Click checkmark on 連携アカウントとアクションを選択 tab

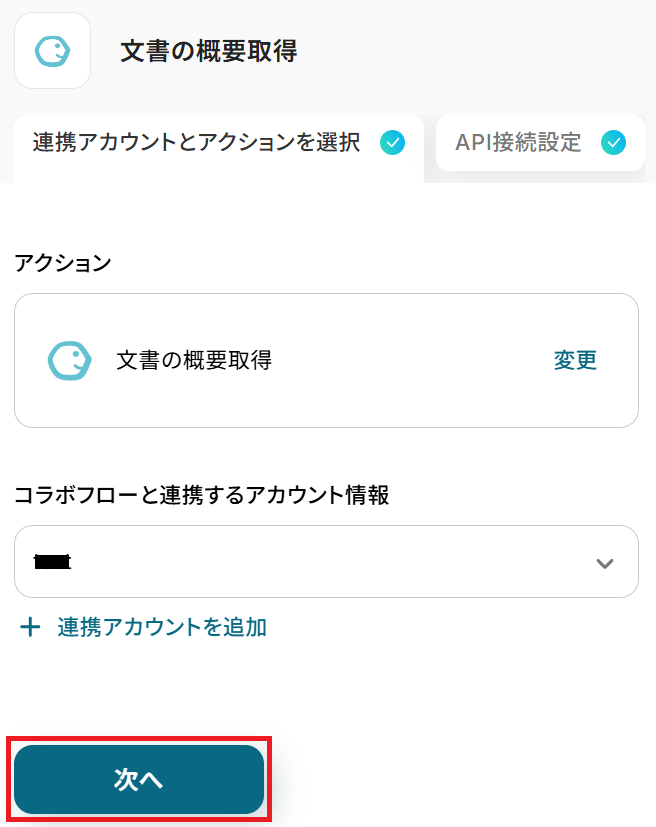[x=393, y=143]
